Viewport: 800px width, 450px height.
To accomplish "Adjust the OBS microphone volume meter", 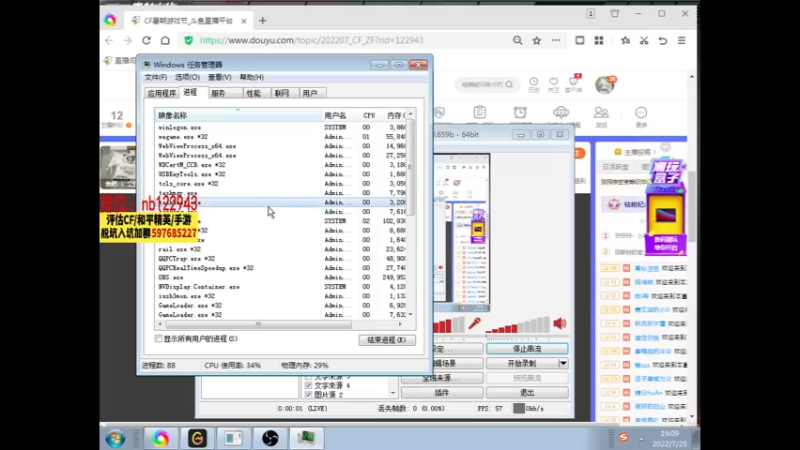I will coord(449,325).
